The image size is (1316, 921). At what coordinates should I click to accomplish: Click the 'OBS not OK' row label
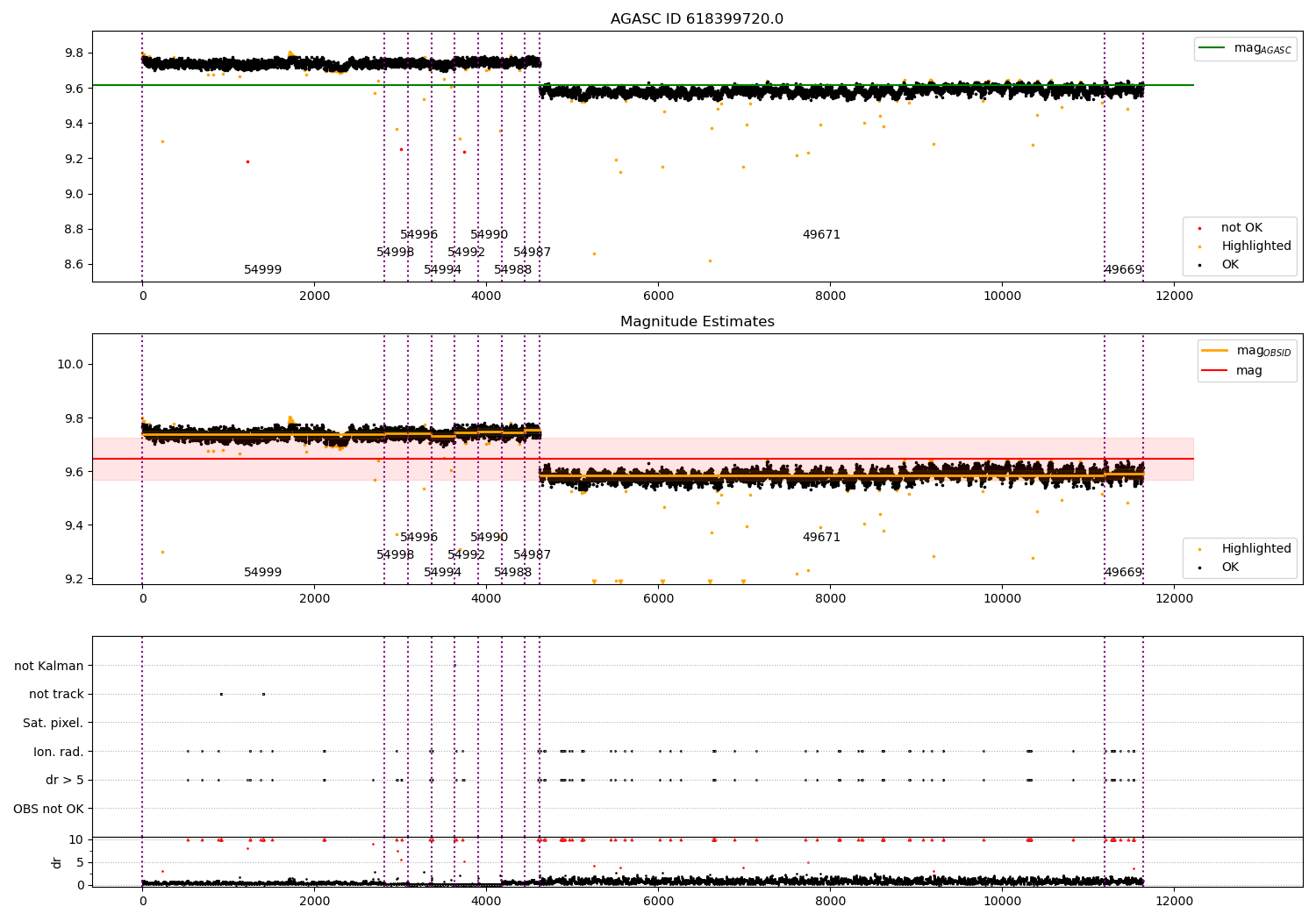[x=48, y=809]
